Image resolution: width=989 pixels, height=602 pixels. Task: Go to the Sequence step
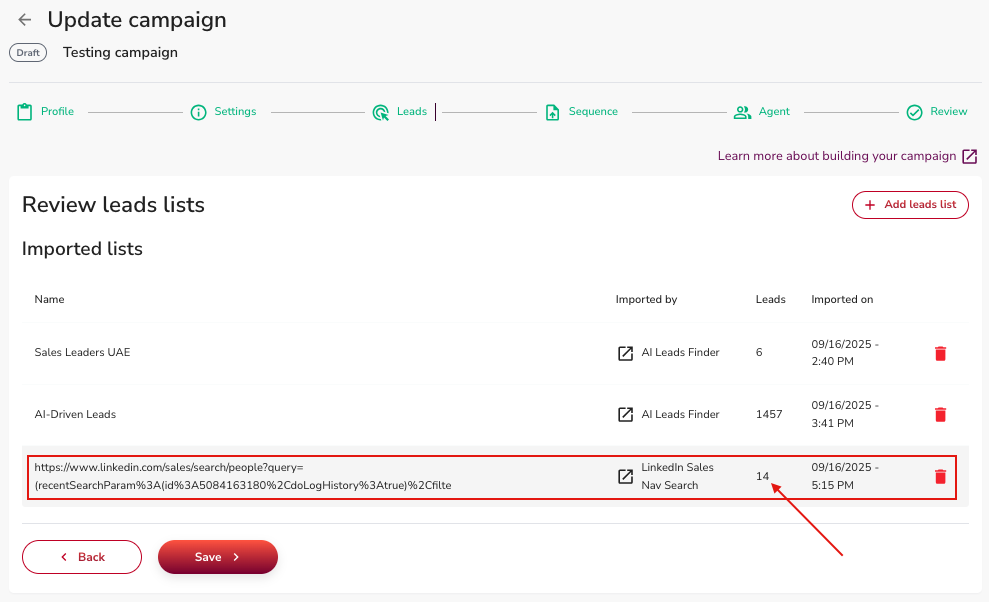(x=592, y=112)
